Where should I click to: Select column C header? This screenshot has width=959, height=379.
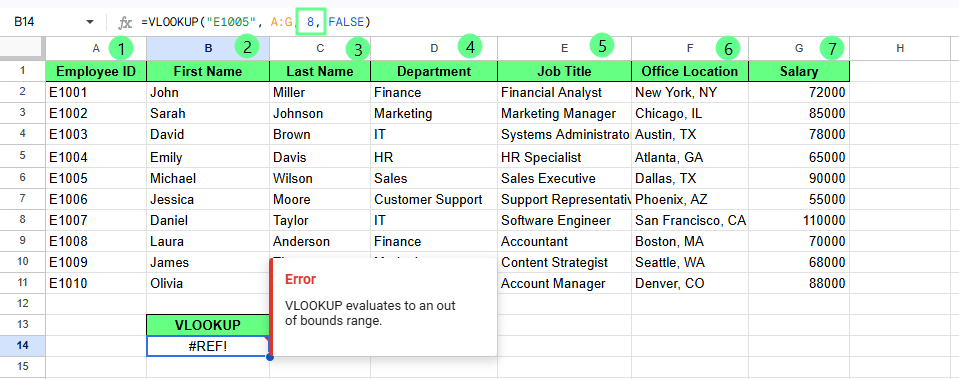tap(320, 48)
